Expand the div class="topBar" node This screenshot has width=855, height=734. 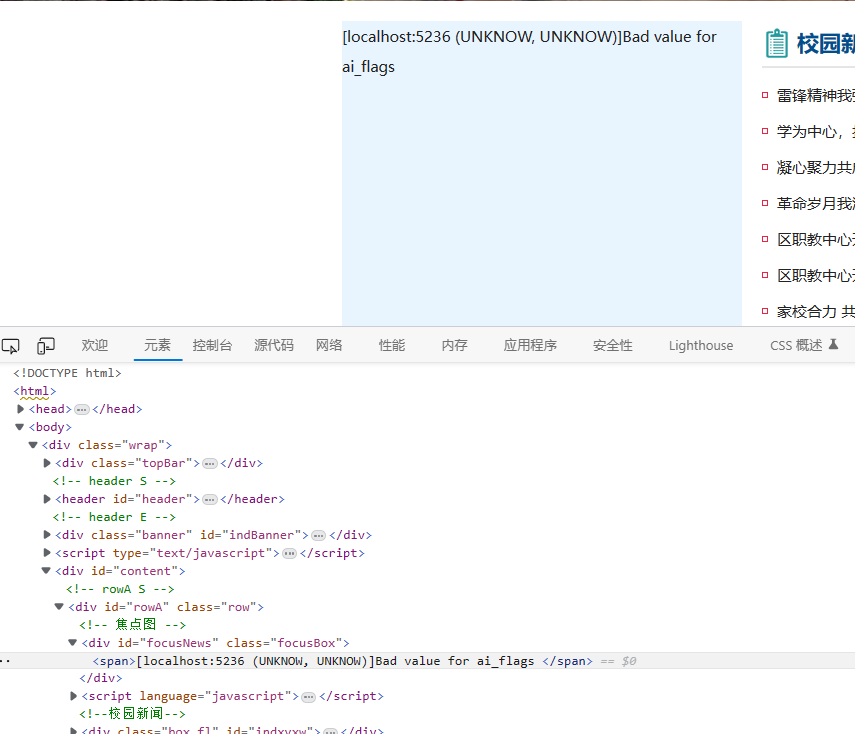47,463
